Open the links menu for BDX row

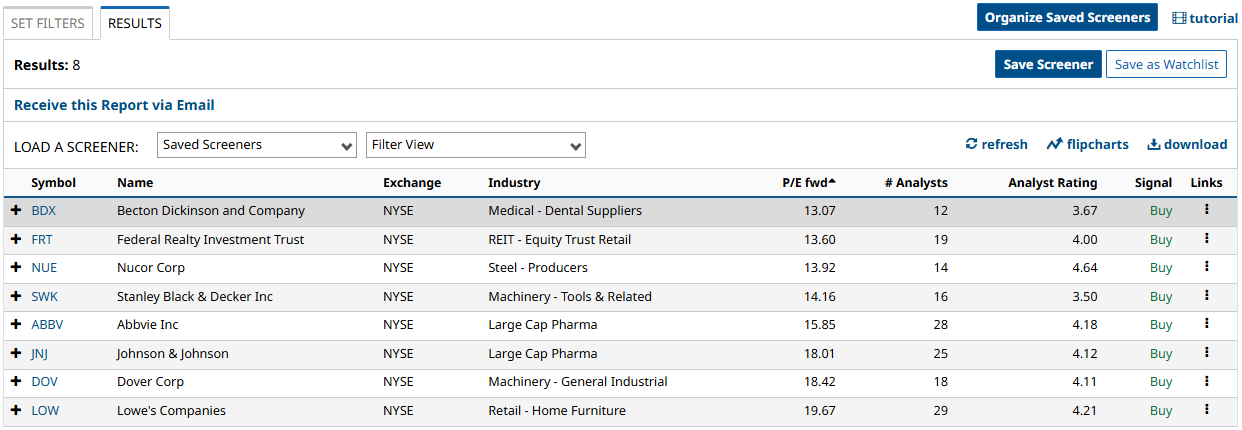coord(1206,210)
